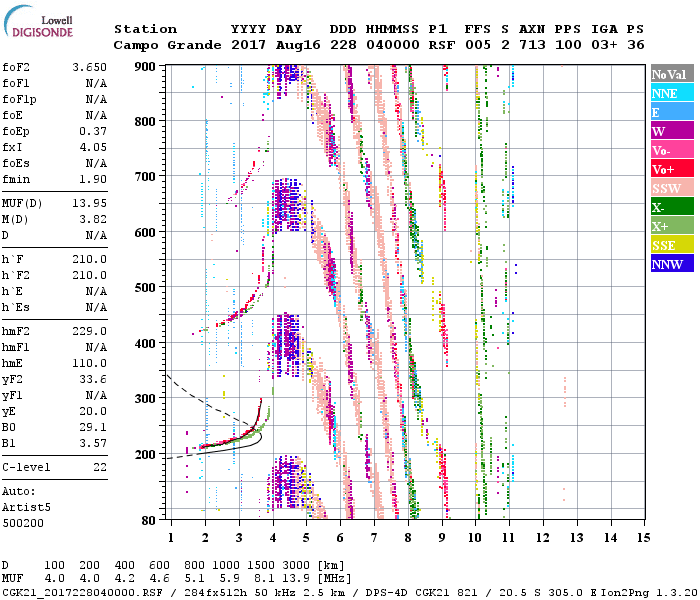The height and width of the screenshot is (600, 700).
Task: Click the Aug16 date in header
Action: tap(298, 45)
